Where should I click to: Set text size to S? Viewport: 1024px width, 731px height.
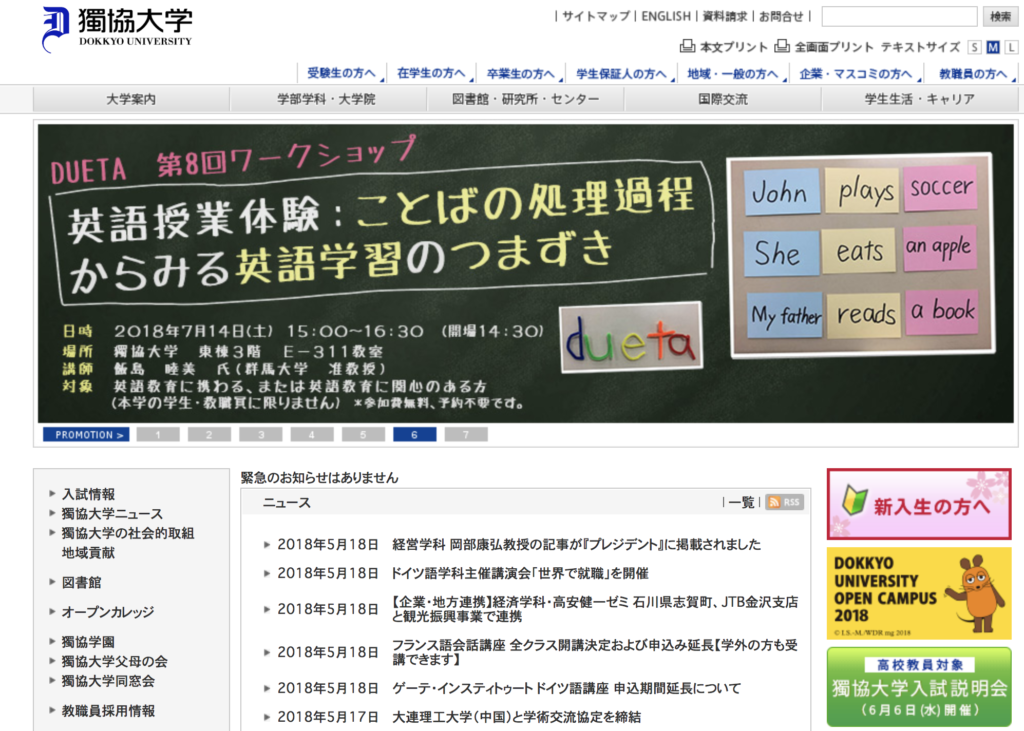[x=974, y=47]
